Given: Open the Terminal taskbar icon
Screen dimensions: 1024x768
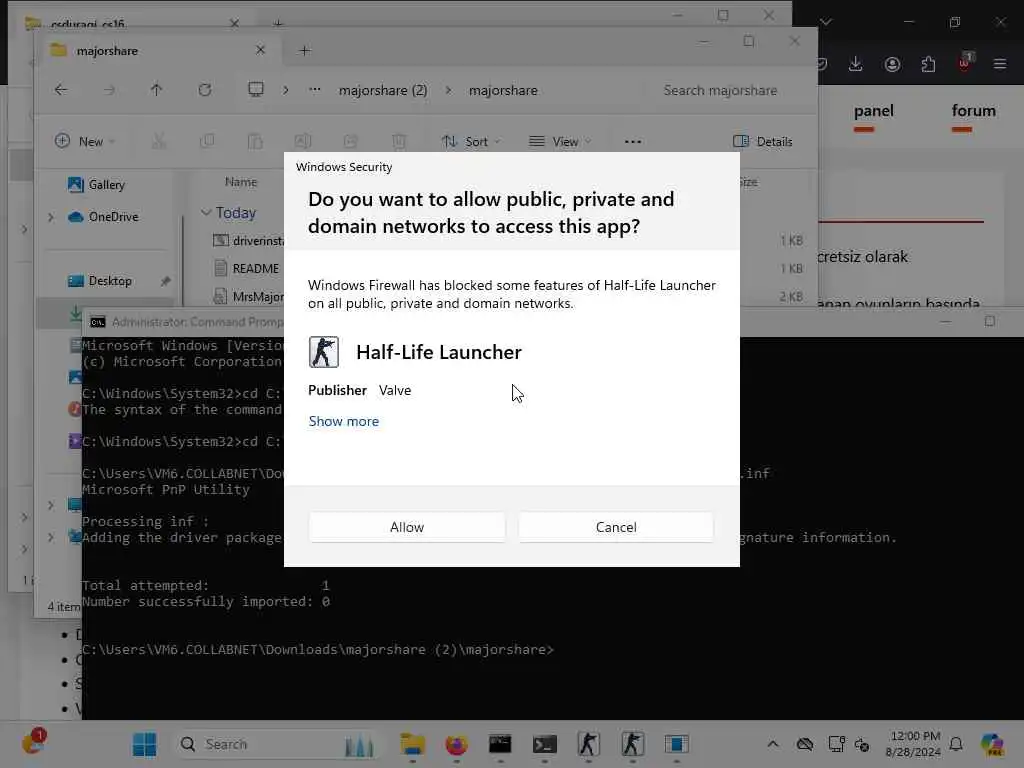Looking at the screenshot, I should point(545,744).
